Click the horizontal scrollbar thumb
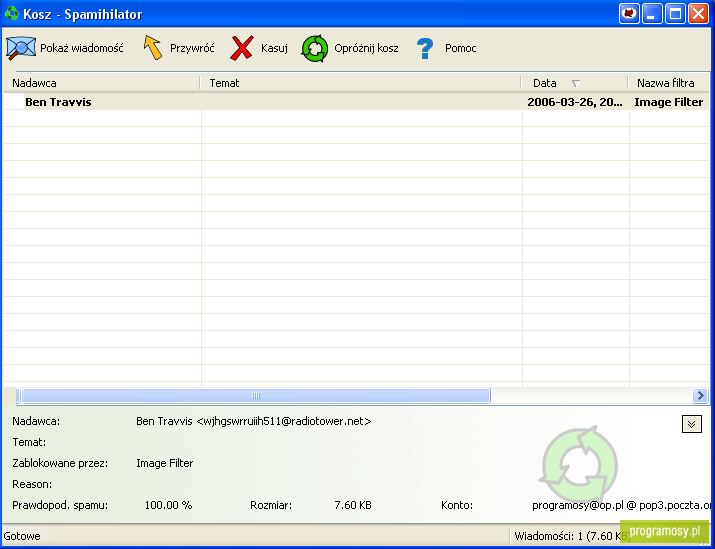 (256, 395)
